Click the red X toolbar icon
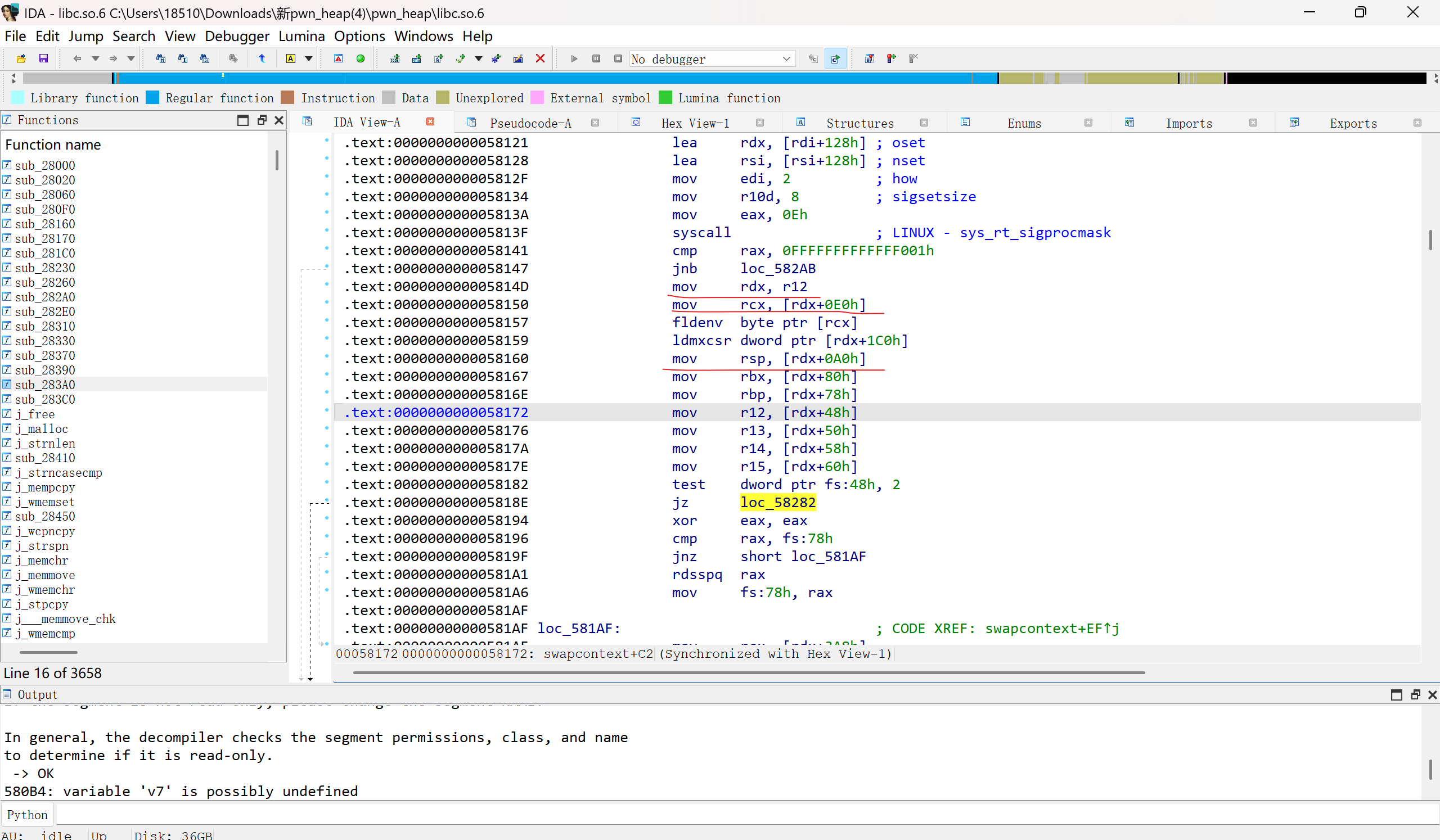The image size is (1440, 840). pos(540,58)
